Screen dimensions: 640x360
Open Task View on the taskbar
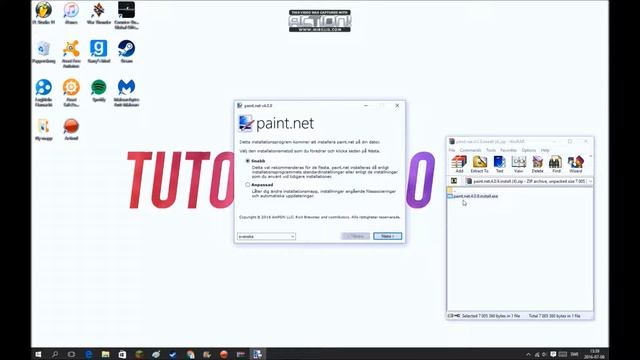point(71,354)
